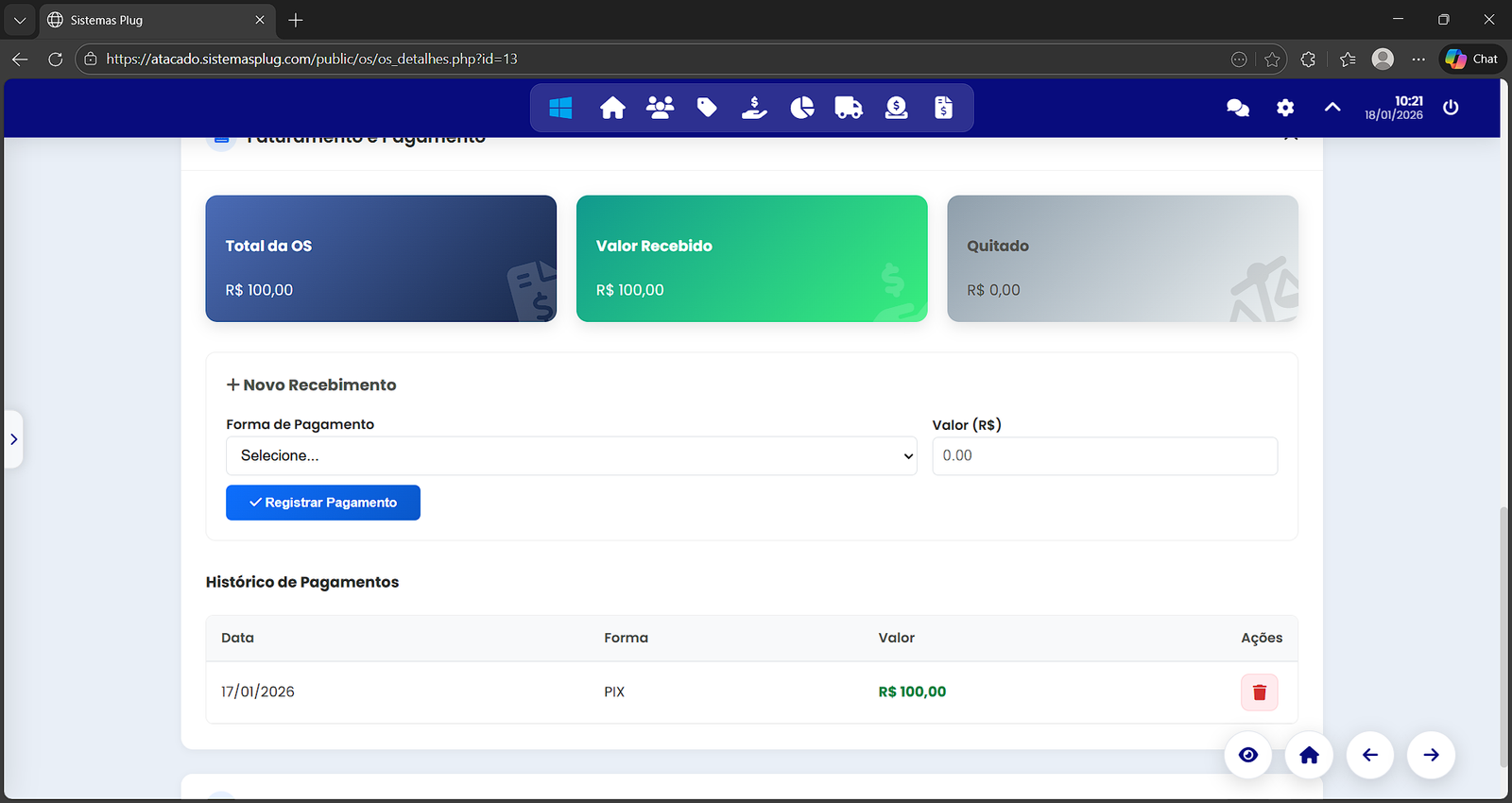The height and width of the screenshot is (803, 1512).
Task: Click the Valor (R$) input field
Action: pyautogui.click(x=1104, y=455)
